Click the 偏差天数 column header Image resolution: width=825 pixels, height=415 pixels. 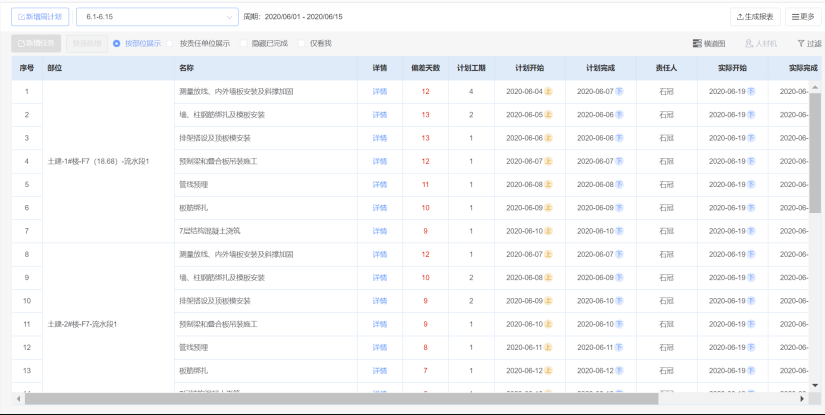coord(426,68)
